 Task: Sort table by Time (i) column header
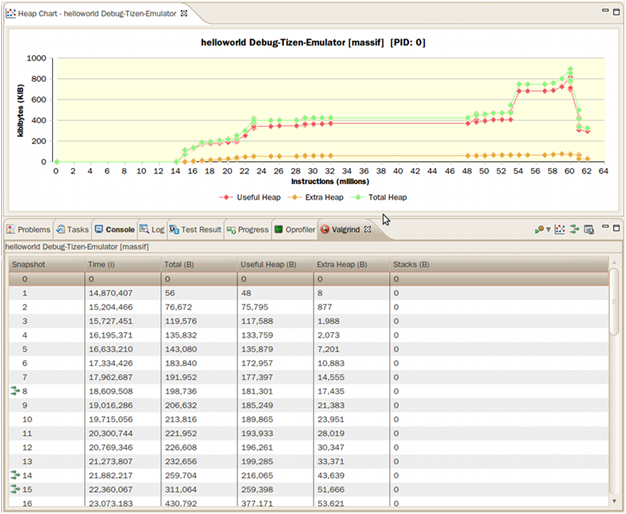tap(102, 265)
